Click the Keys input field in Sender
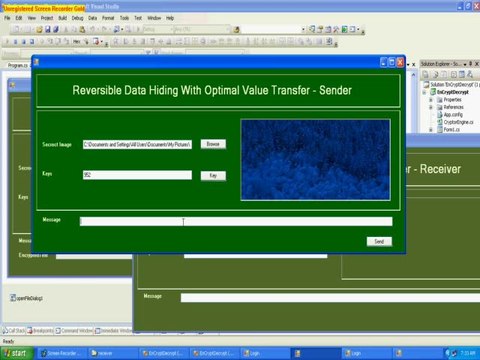This screenshot has height=360, width=480. pyautogui.click(x=137, y=175)
